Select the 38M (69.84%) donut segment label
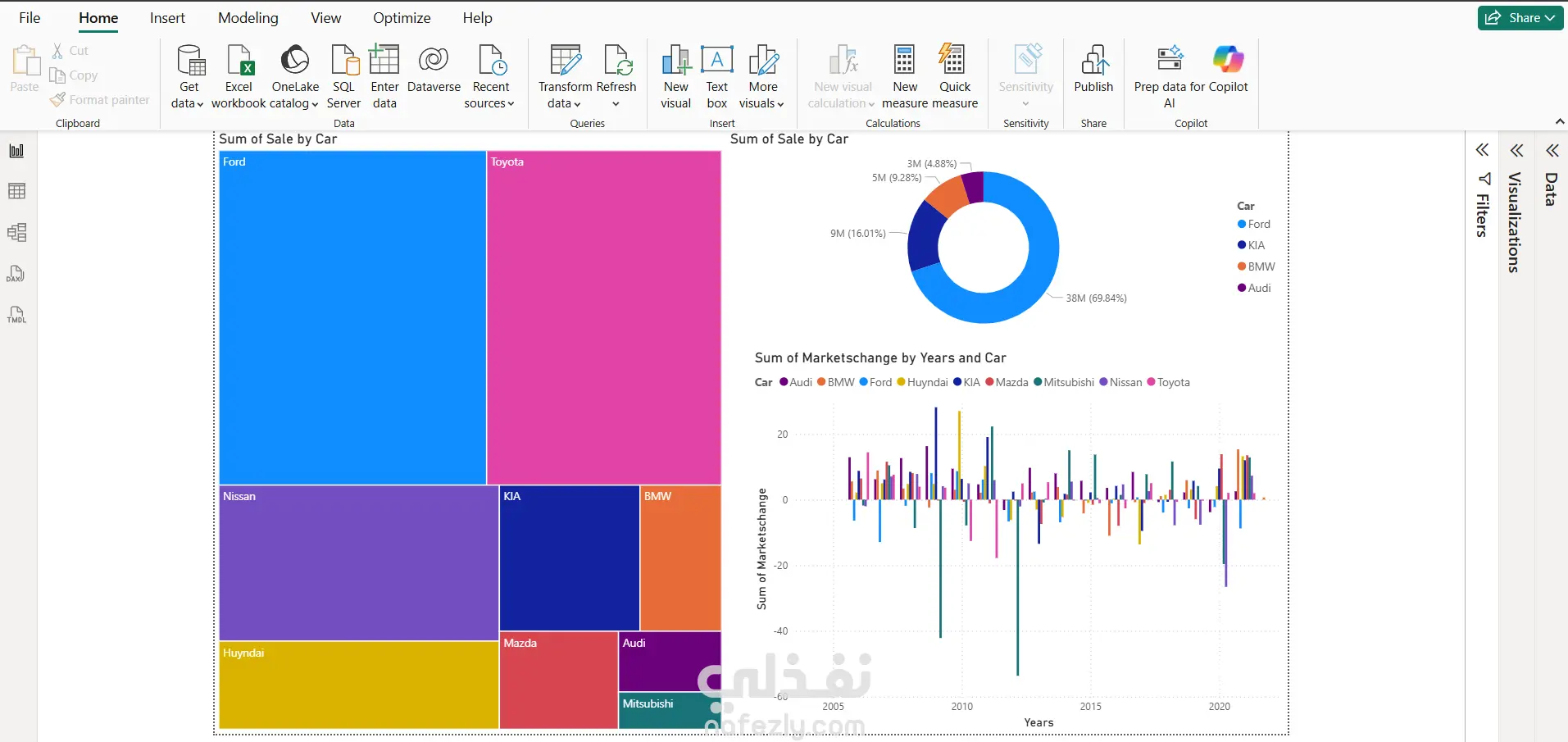The height and width of the screenshot is (742, 1568). coord(1096,298)
